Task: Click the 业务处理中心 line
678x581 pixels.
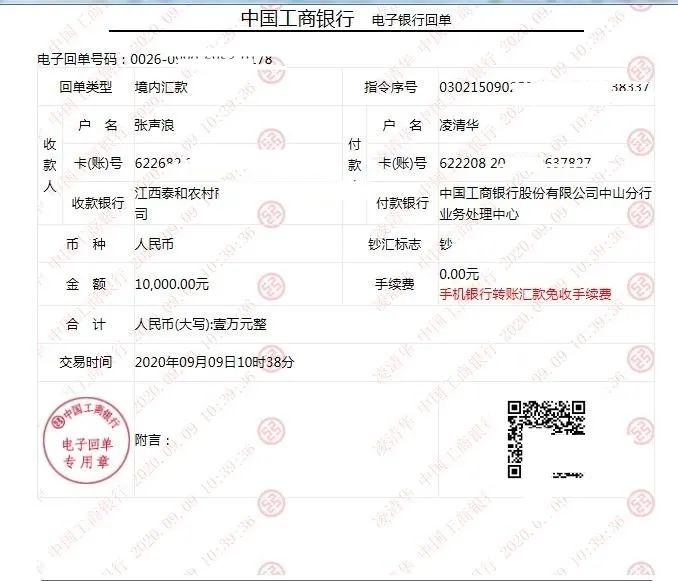Action: coord(479,214)
